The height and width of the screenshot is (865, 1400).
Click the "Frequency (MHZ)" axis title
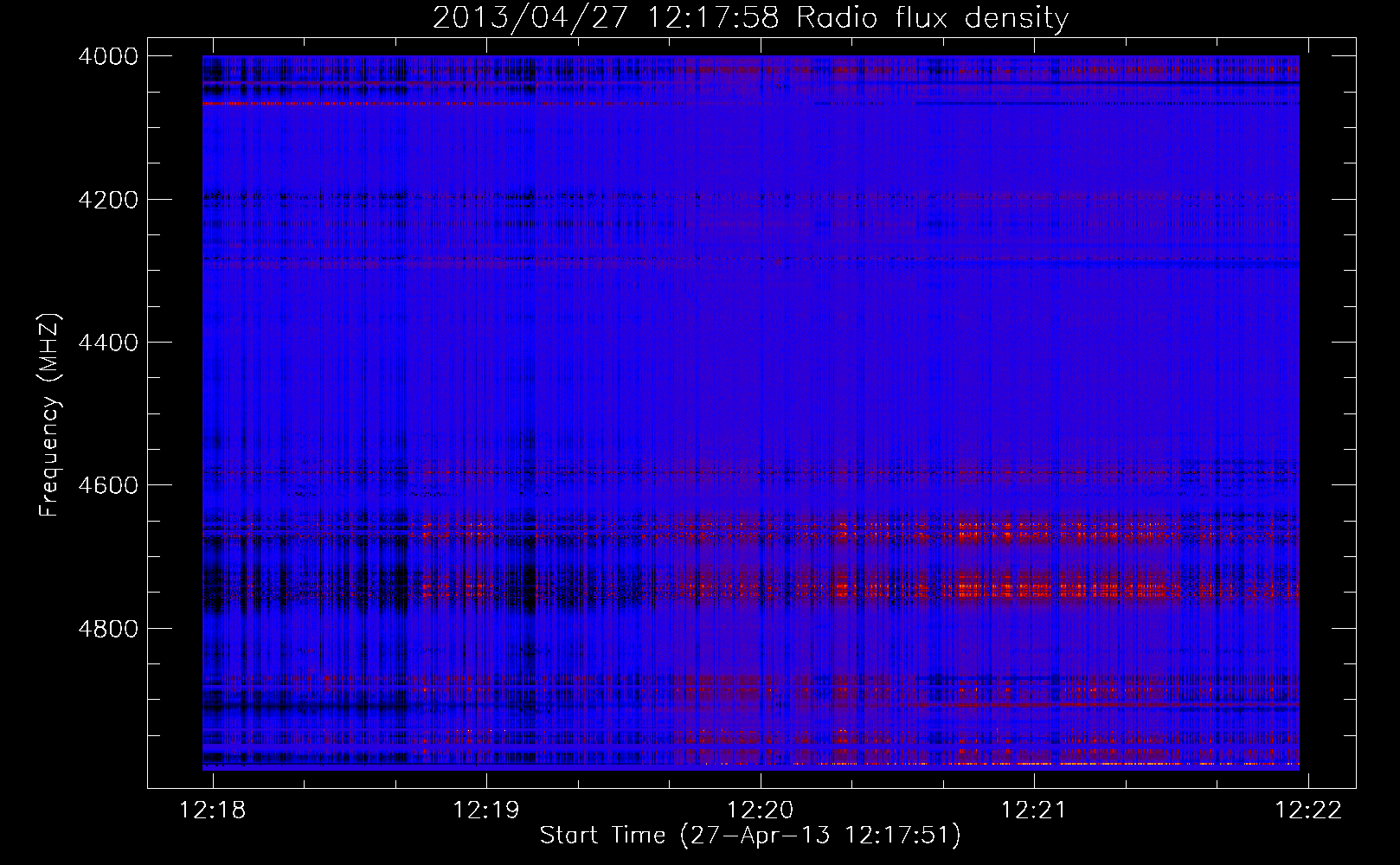pyautogui.click(x=50, y=415)
